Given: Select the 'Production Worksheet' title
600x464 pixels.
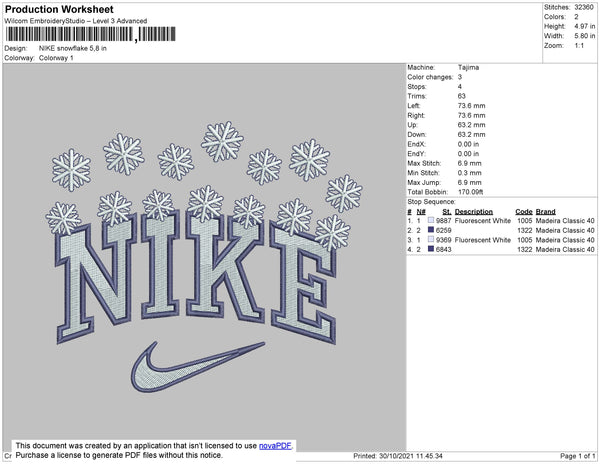Looking at the screenshot, I should tap(59, 9).
